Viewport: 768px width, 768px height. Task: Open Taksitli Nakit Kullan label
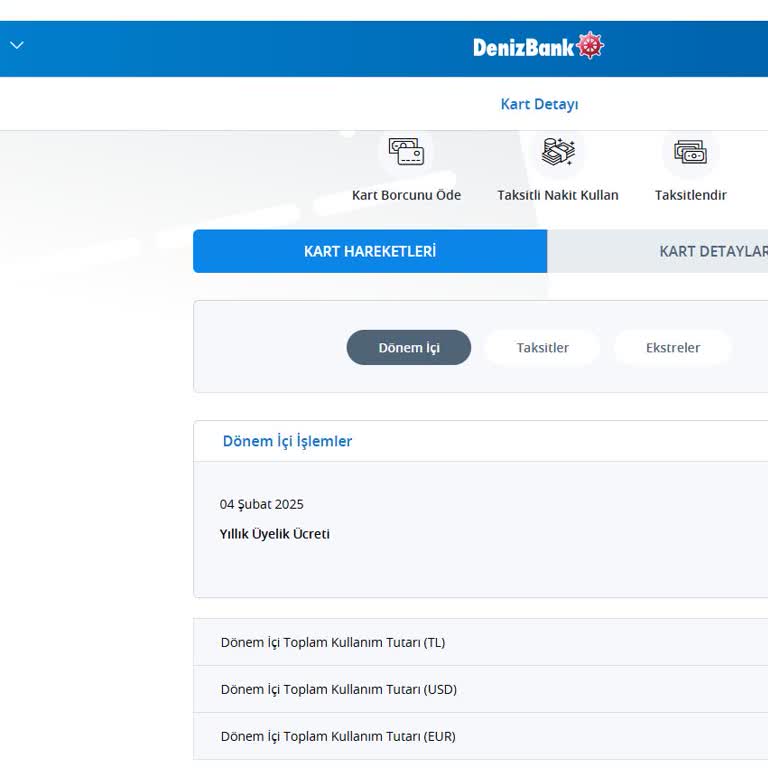558,195
